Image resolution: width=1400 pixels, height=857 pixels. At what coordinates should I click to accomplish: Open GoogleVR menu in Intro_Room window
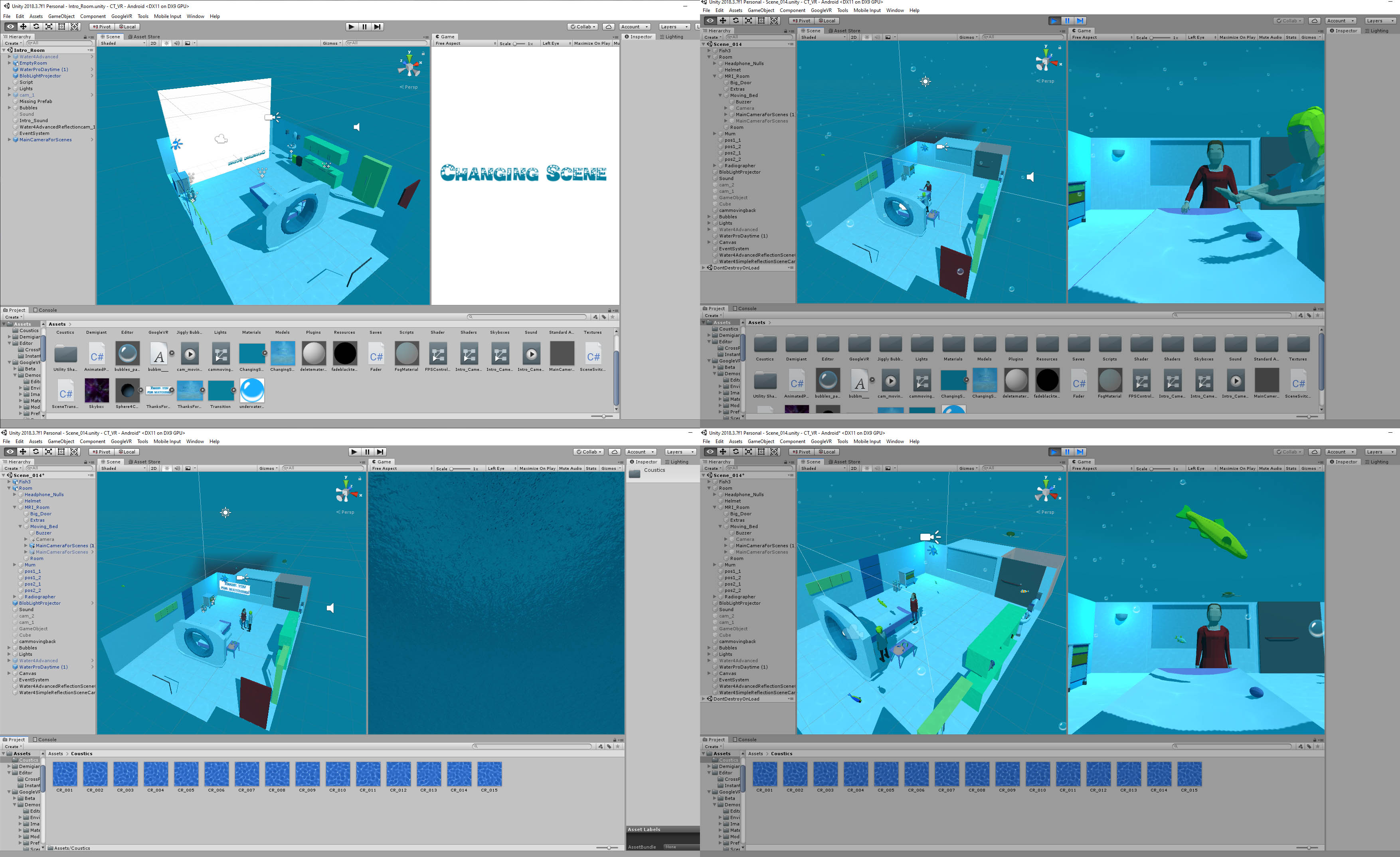122,16
